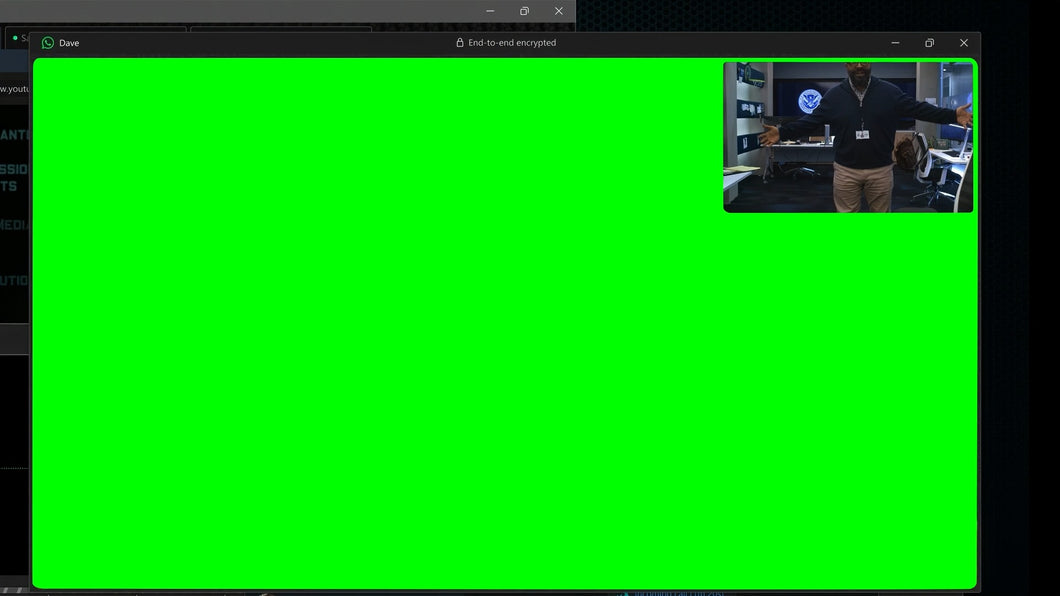Open the partially hidden MEDIA menu item
Image resolution: width=1060 pixels, height=596 pixels.
point(14,225)
